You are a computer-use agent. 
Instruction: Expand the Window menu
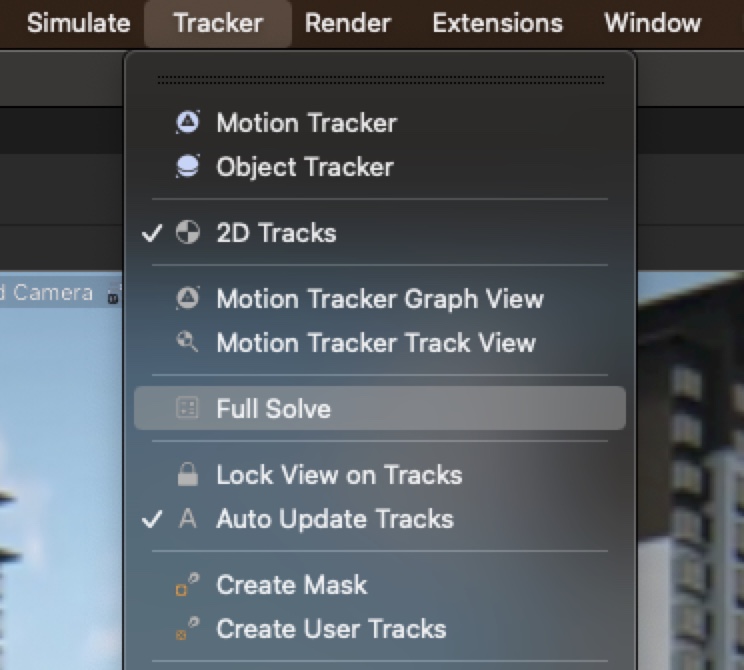tap(652, 23)
